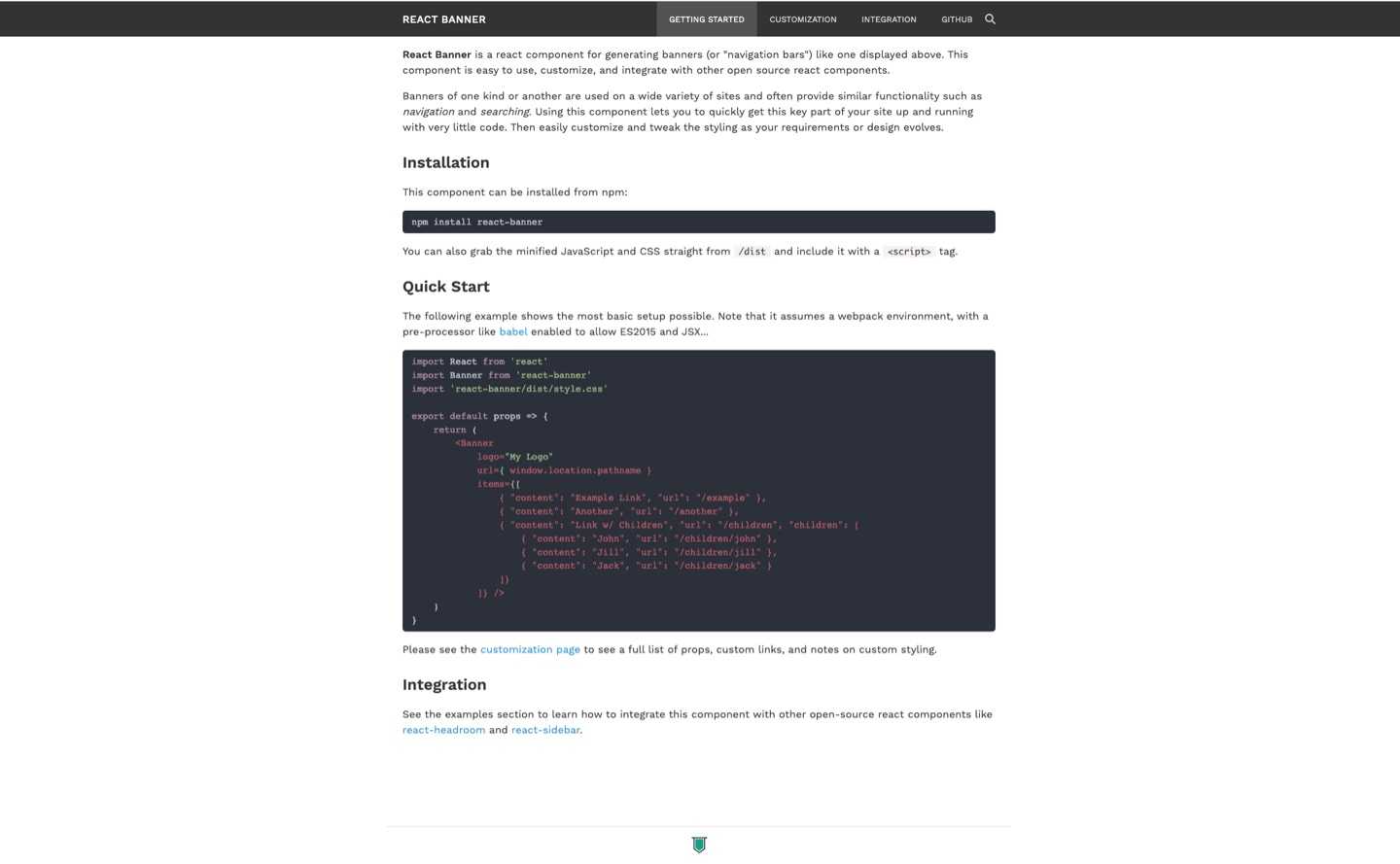Click the <Banner opening tag line
The width and height of the screenshot is (1400, 864).
[x=474, y=443]
